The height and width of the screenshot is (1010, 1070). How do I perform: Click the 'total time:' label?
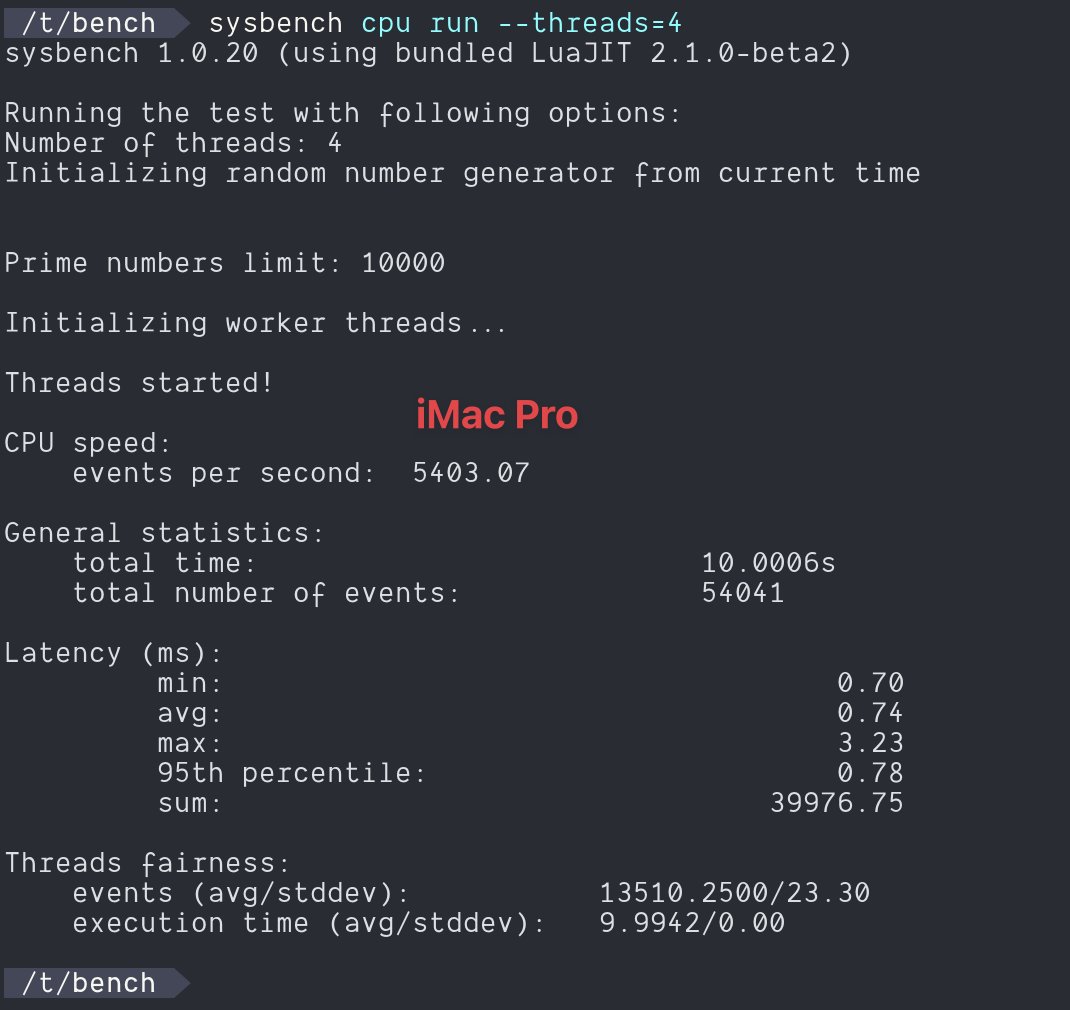(x=164, y=563)
